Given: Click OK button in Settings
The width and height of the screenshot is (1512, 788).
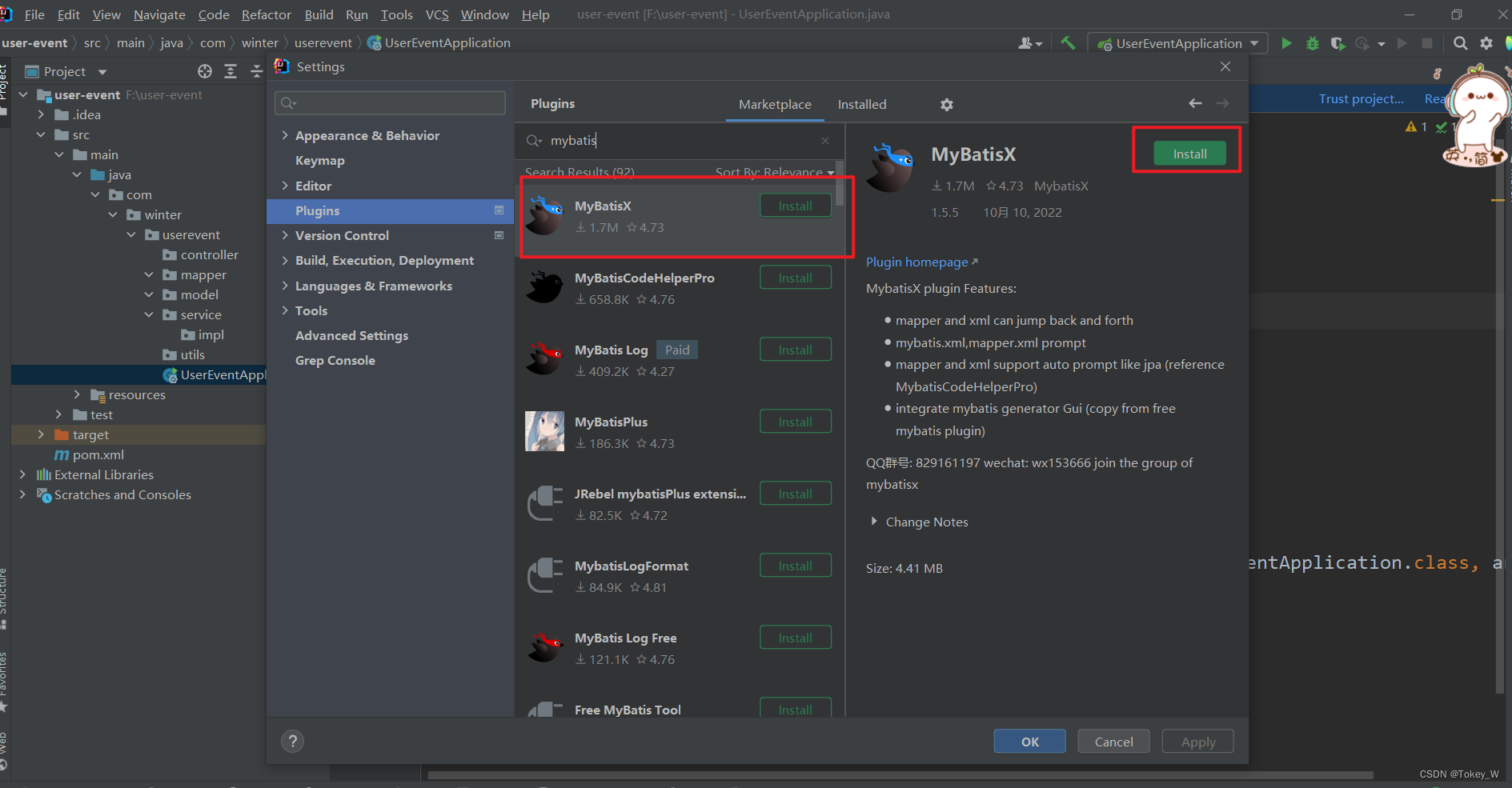Looking at the screenshot, I should click(1030, 742).
